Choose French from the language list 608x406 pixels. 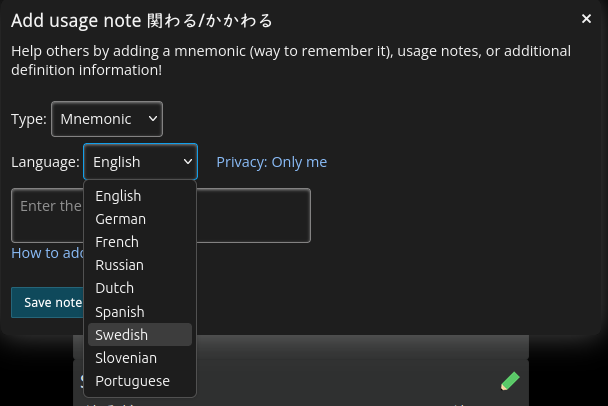click(140, 242)
